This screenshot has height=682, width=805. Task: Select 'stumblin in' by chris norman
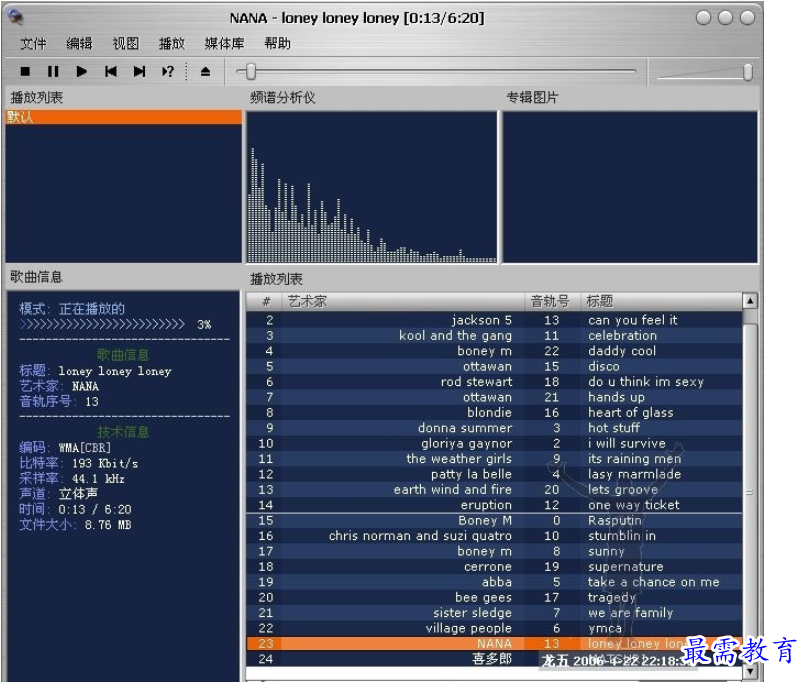point(494,536)
